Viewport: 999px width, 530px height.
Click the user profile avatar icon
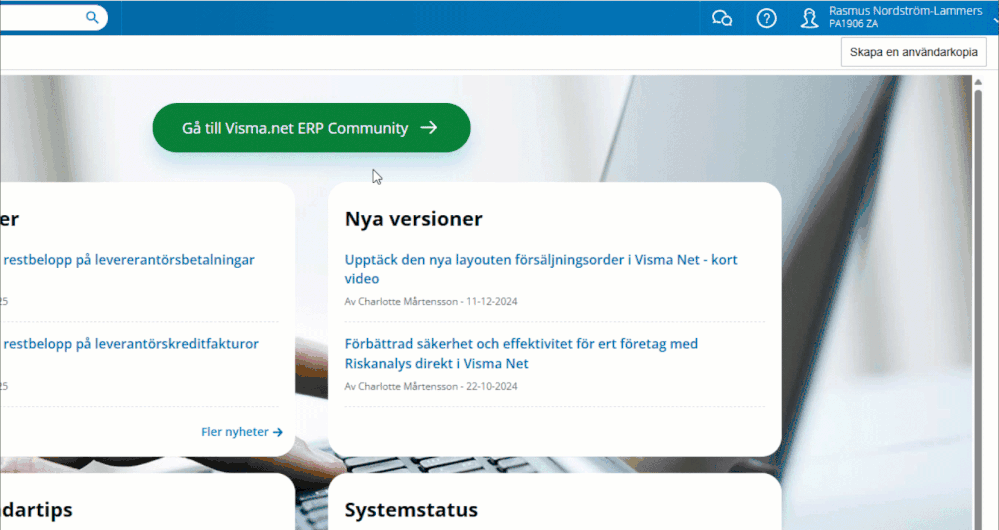click(x=810, y=18)
